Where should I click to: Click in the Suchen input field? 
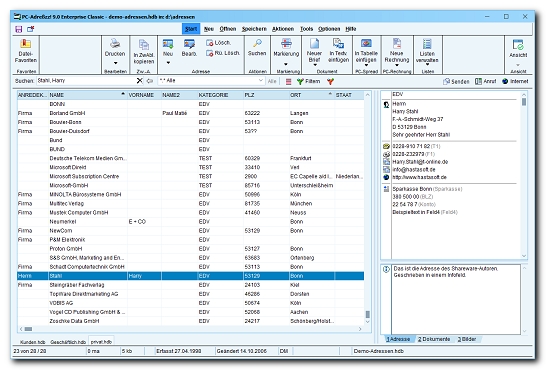tap(86, 81)
